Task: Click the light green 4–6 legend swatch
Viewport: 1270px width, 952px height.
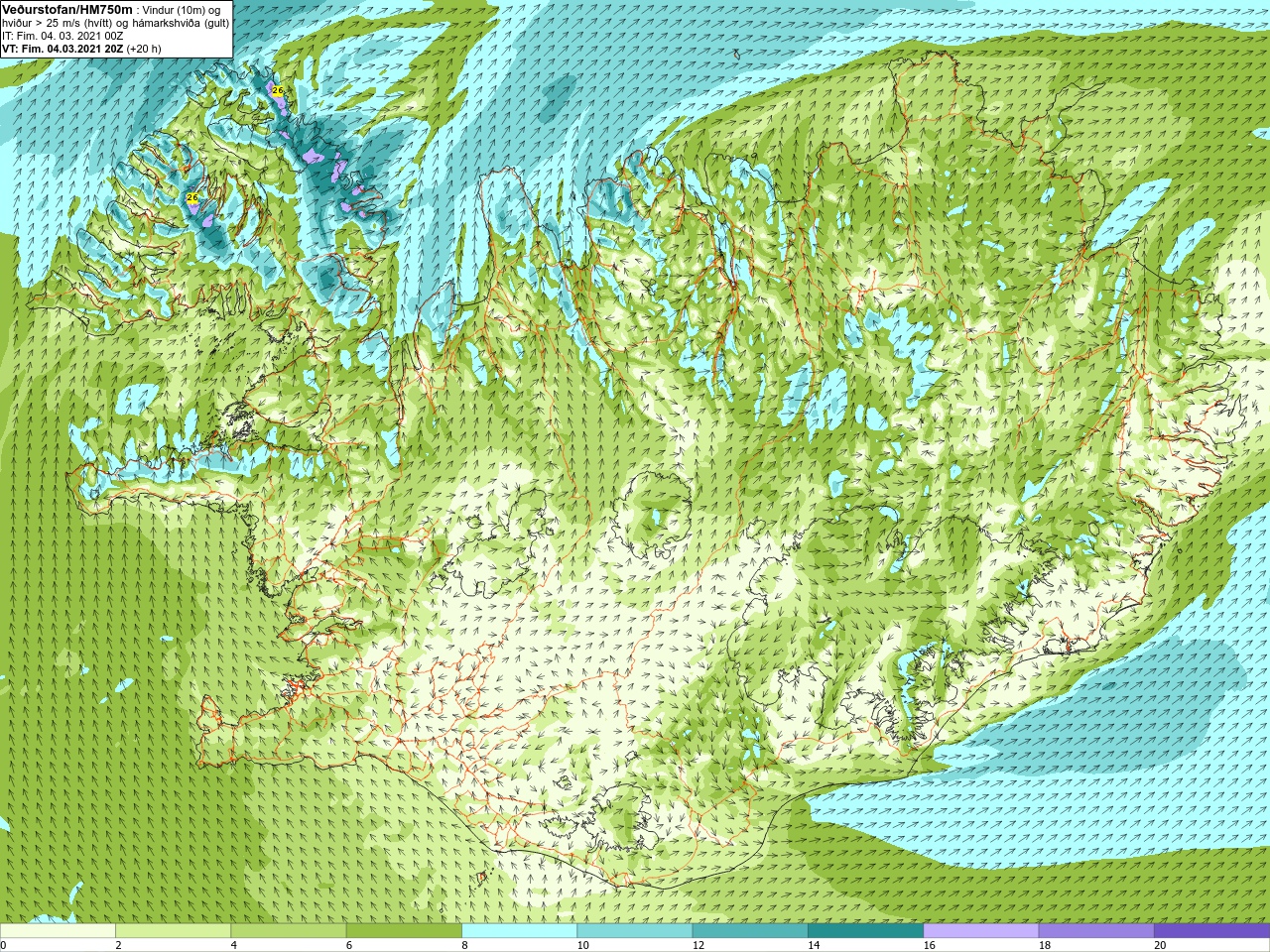Action: tap(288, 931)
